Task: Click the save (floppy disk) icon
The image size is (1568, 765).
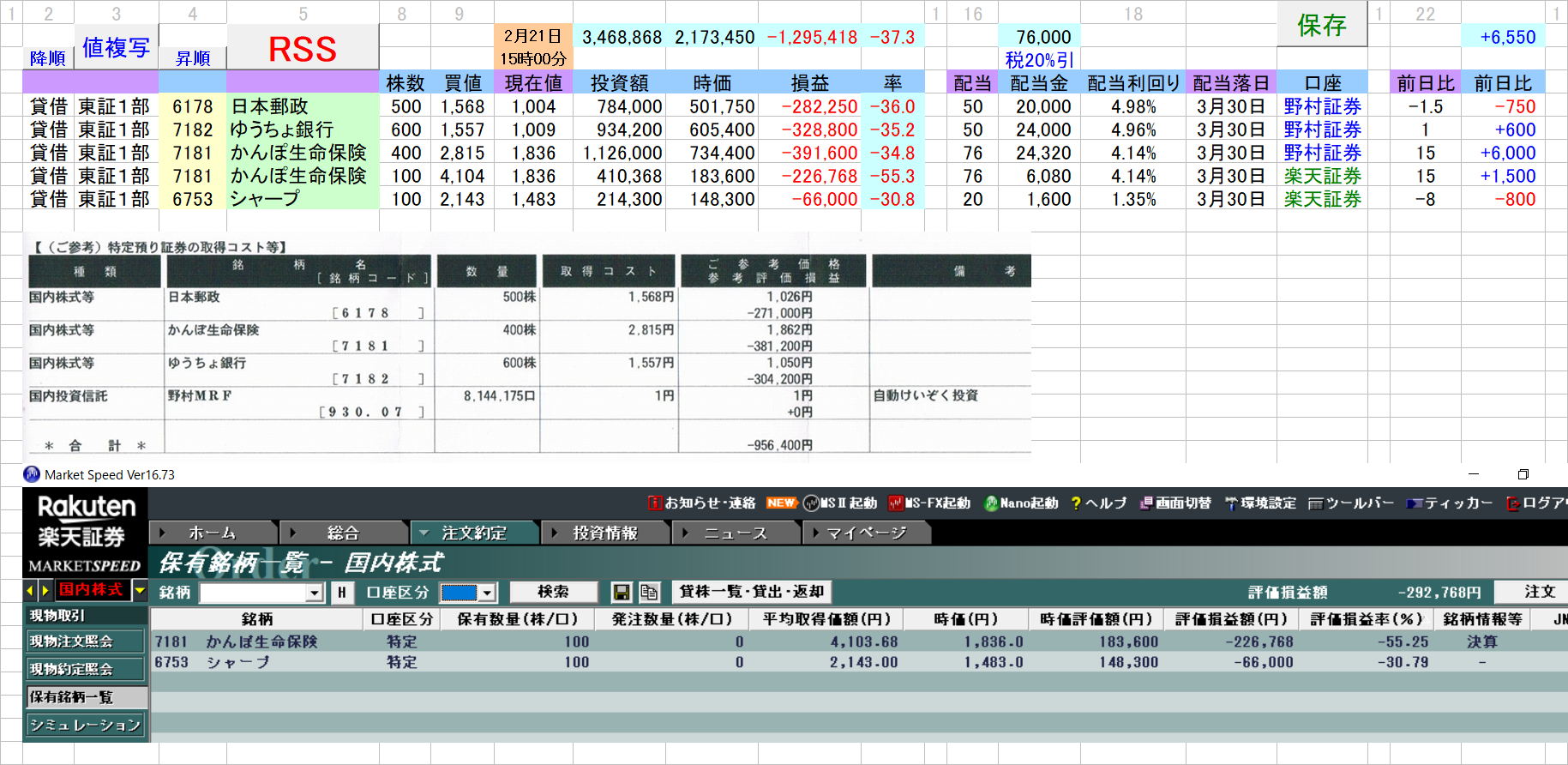Action: [x=622, y=593]
